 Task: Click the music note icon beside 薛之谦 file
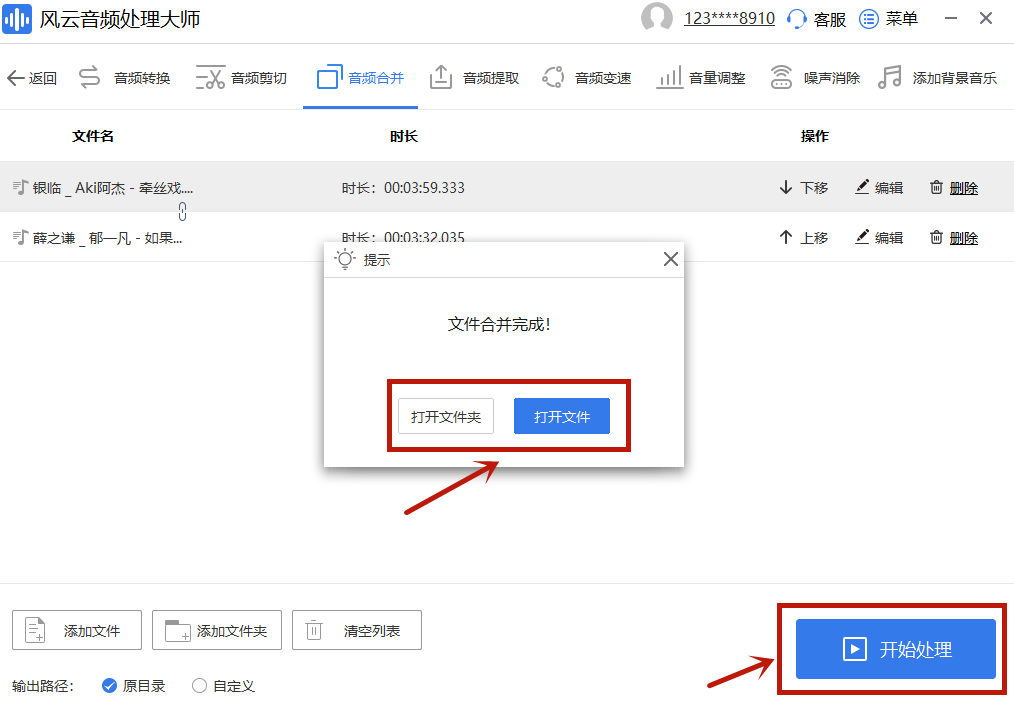[x=21, y=237]
